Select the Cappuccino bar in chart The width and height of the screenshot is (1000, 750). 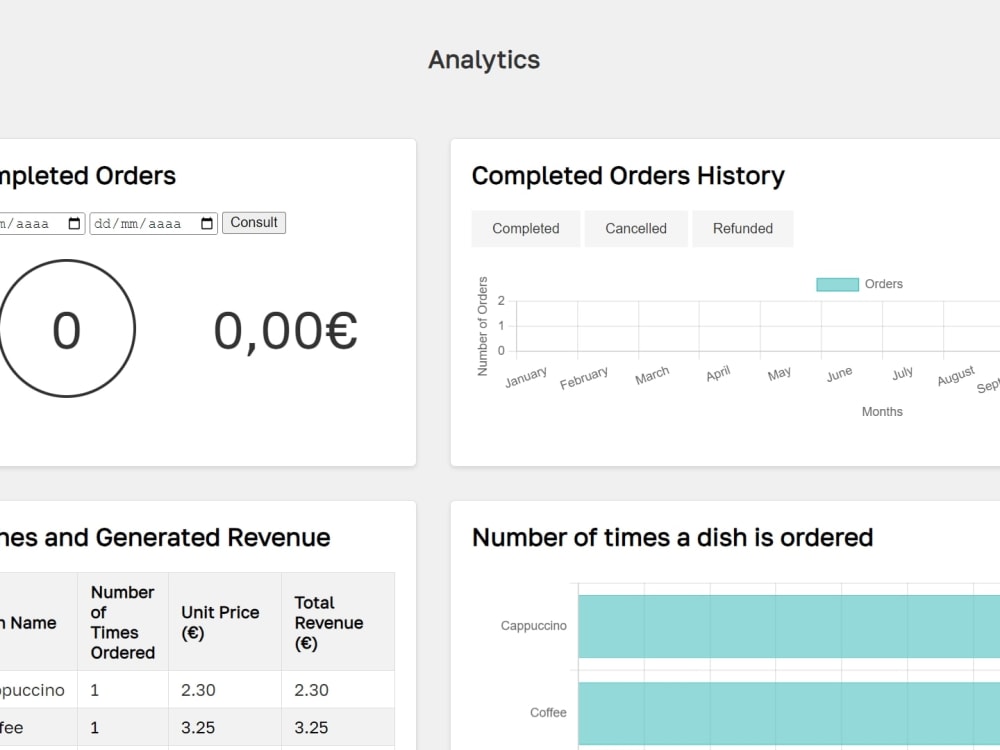[x=789, y=626]
